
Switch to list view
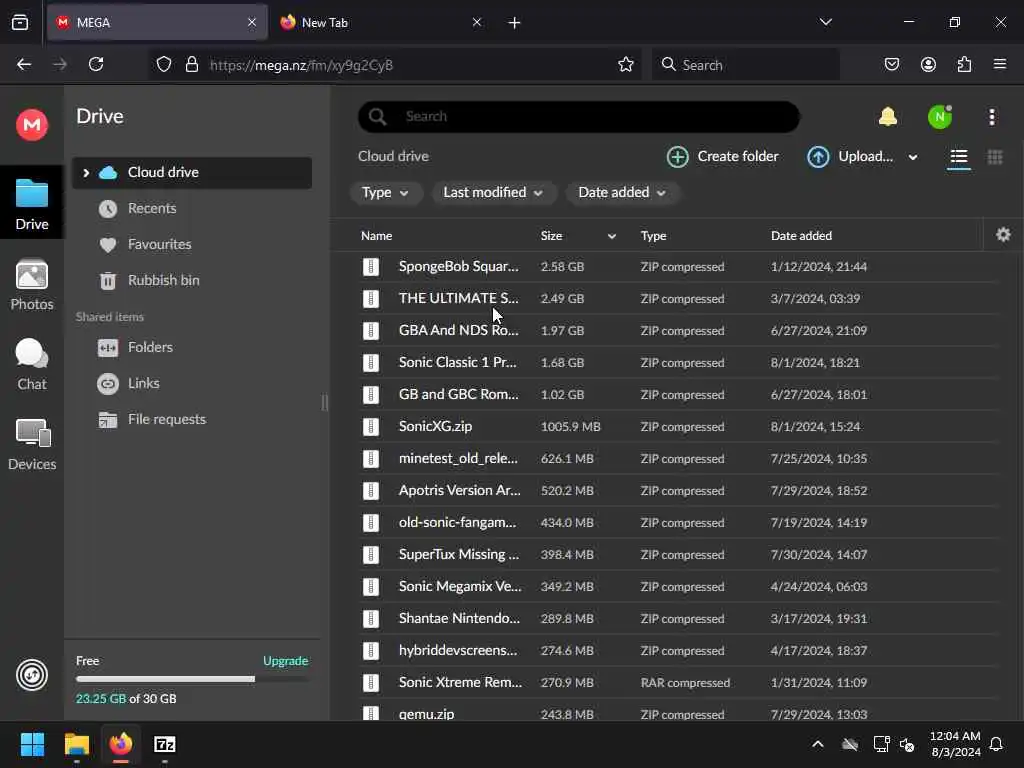959,157
